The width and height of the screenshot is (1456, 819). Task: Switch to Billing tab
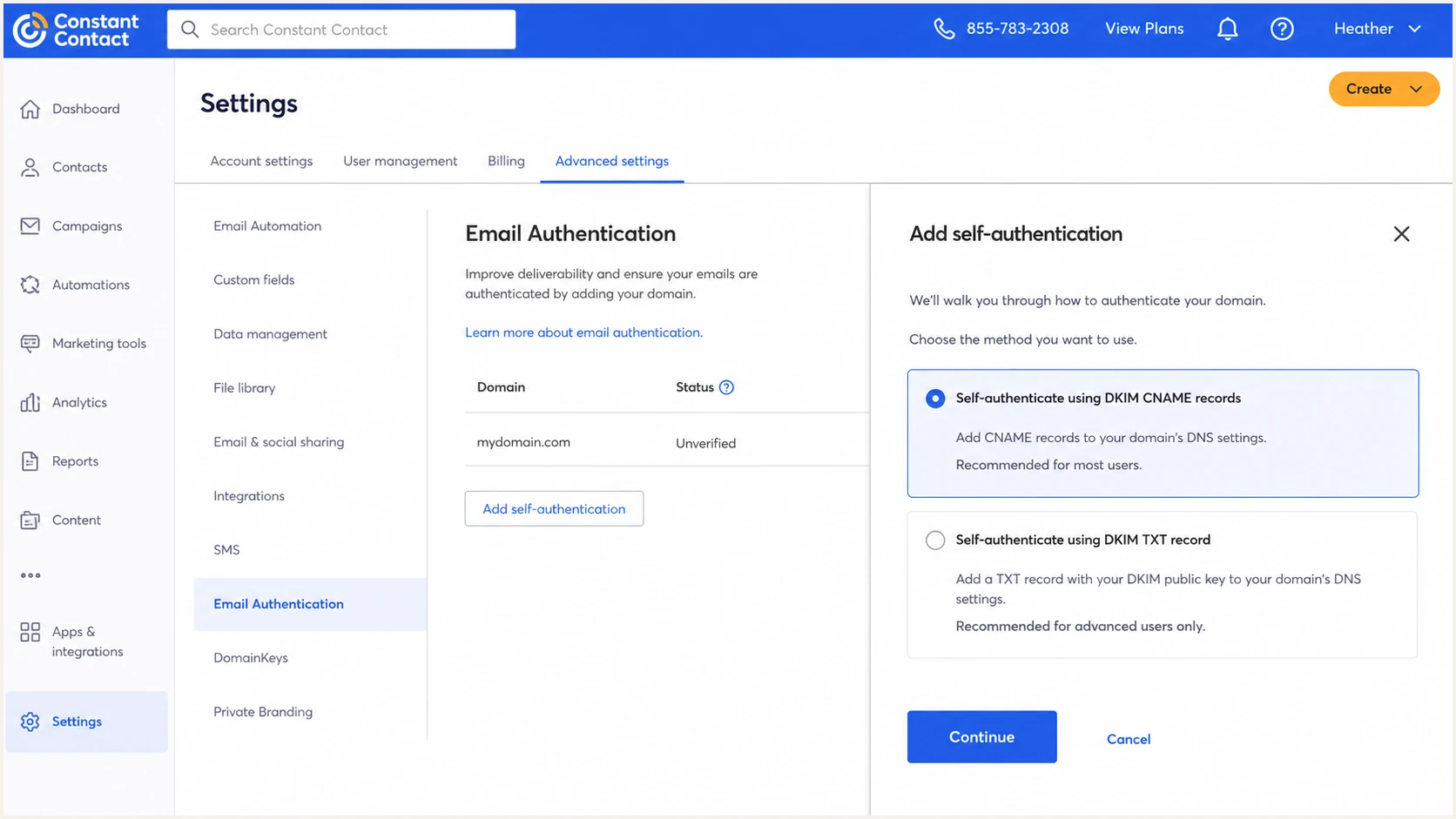506,161
